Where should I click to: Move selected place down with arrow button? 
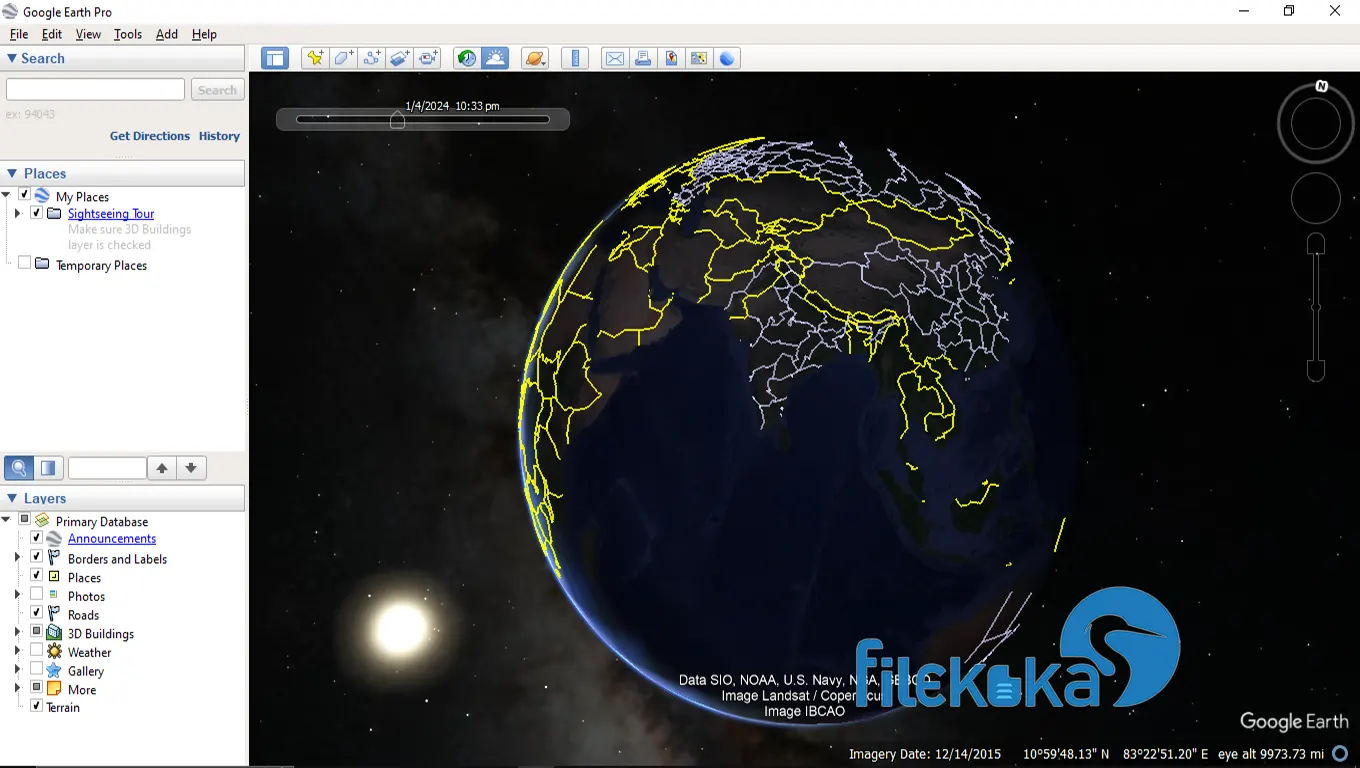pos(191,467)
